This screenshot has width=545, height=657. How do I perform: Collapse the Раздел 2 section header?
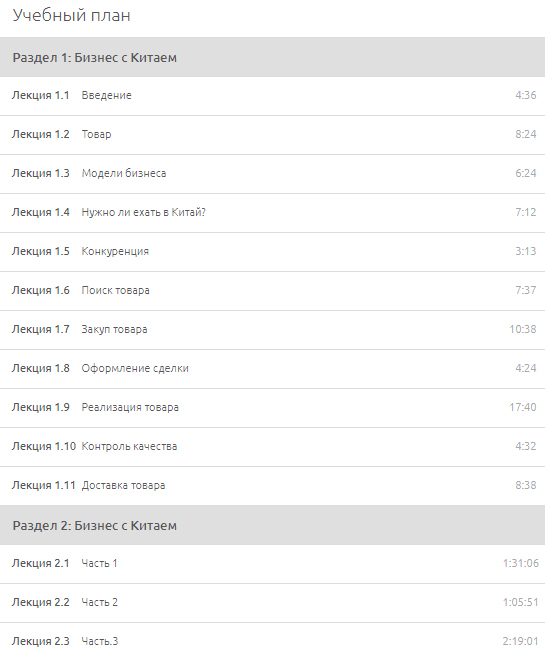coord(272,525)
